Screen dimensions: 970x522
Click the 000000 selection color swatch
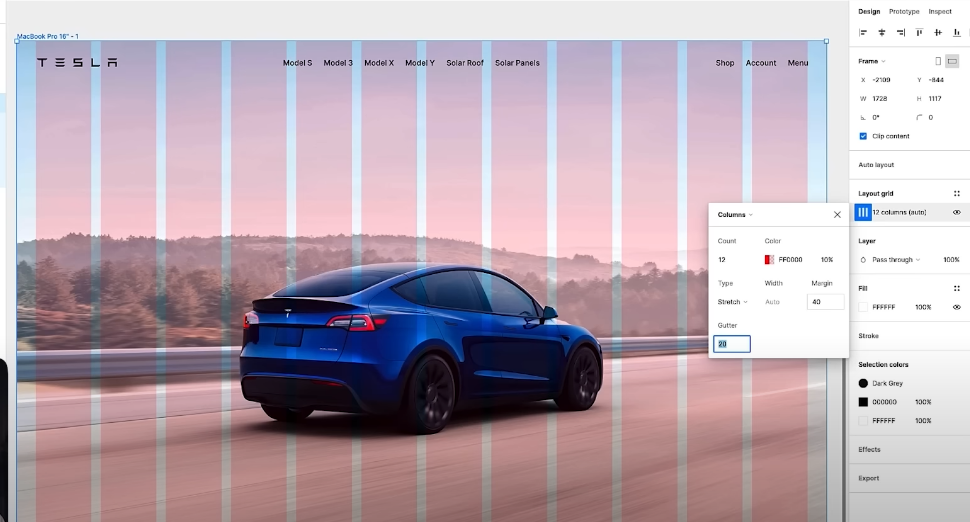click(x=863, y=402)
